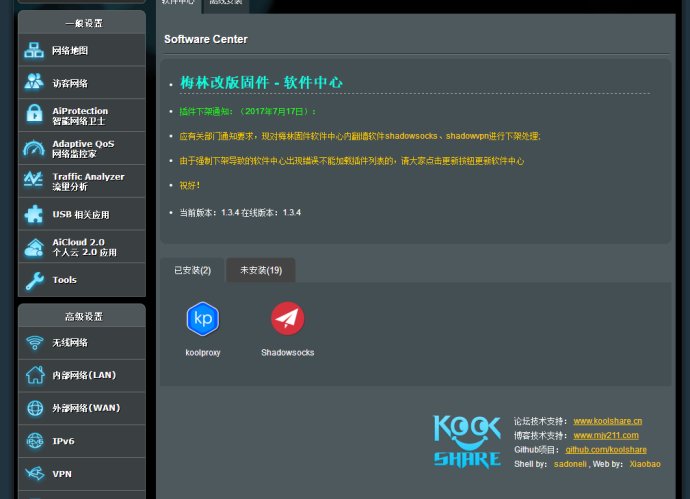Click the Traffic Analyzer menu label

click(88, 181)
